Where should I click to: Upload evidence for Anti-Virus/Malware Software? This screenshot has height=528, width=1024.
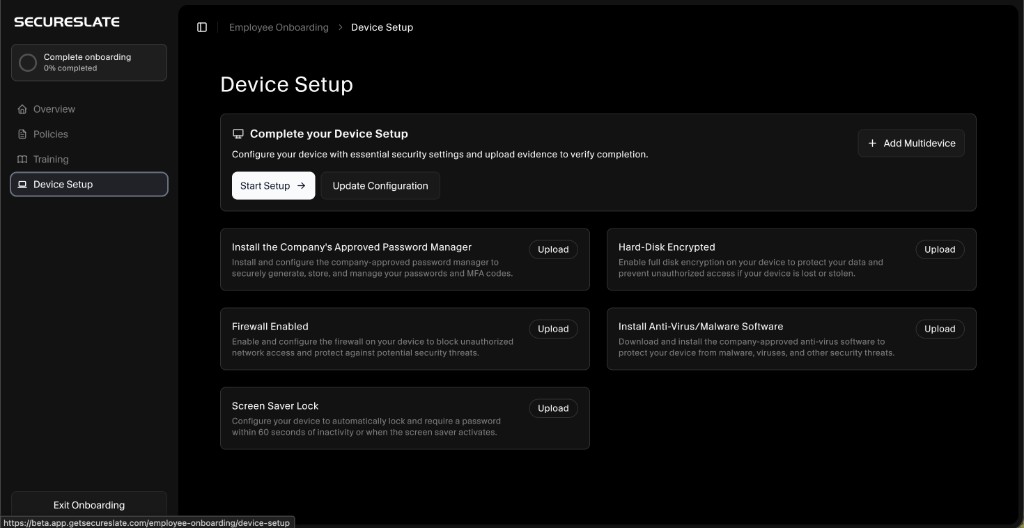click(940, 329)
